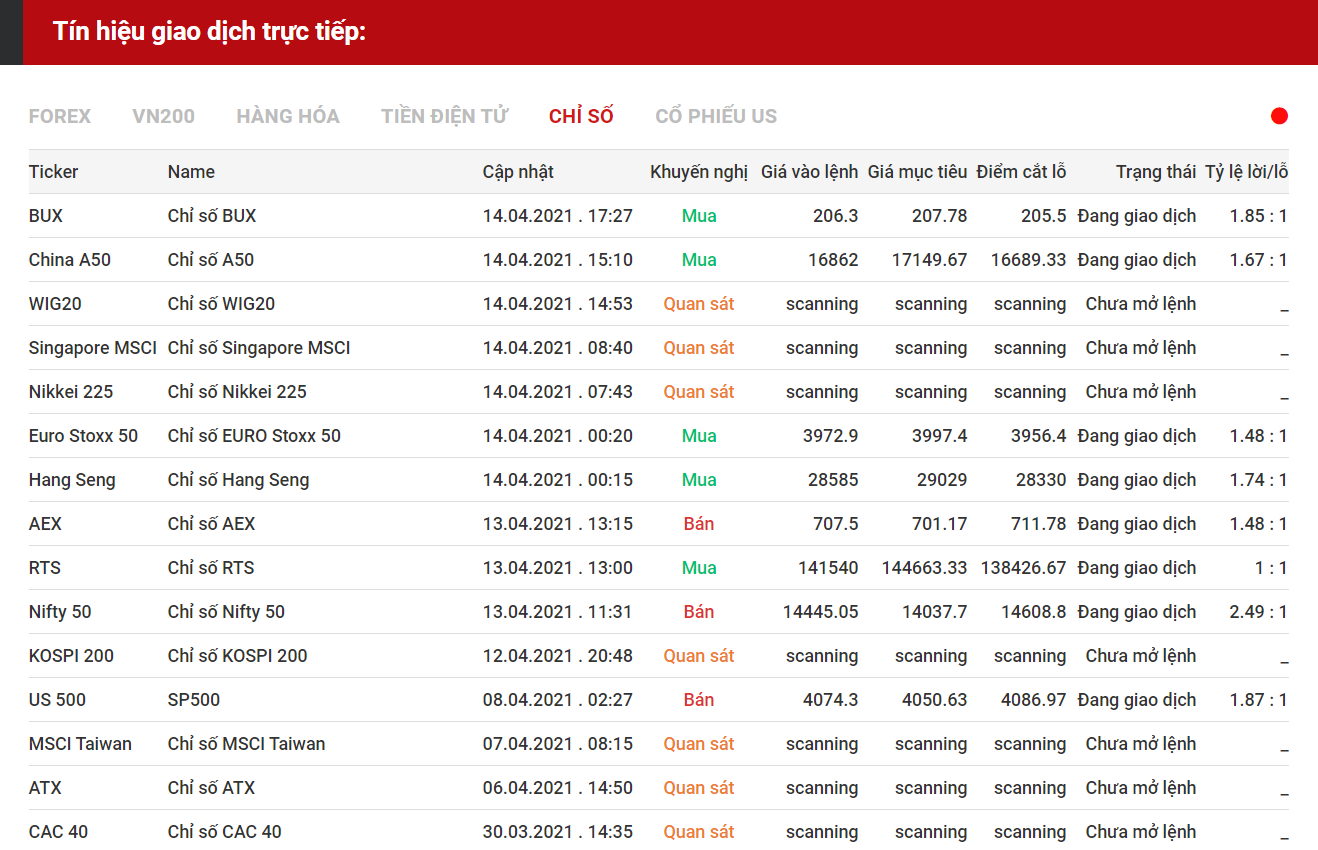Select the Singapore MSCI ticker

[93, 348]
